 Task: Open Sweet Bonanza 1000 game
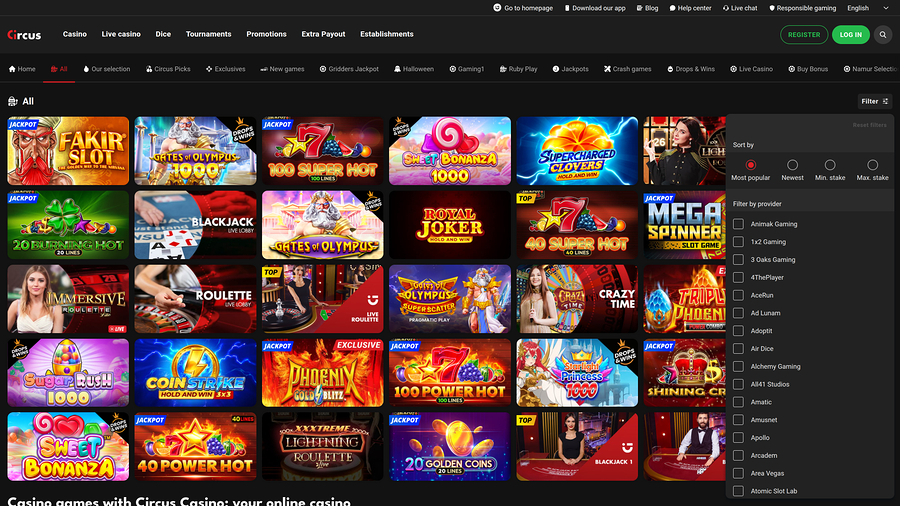click(x=450, y=151)
